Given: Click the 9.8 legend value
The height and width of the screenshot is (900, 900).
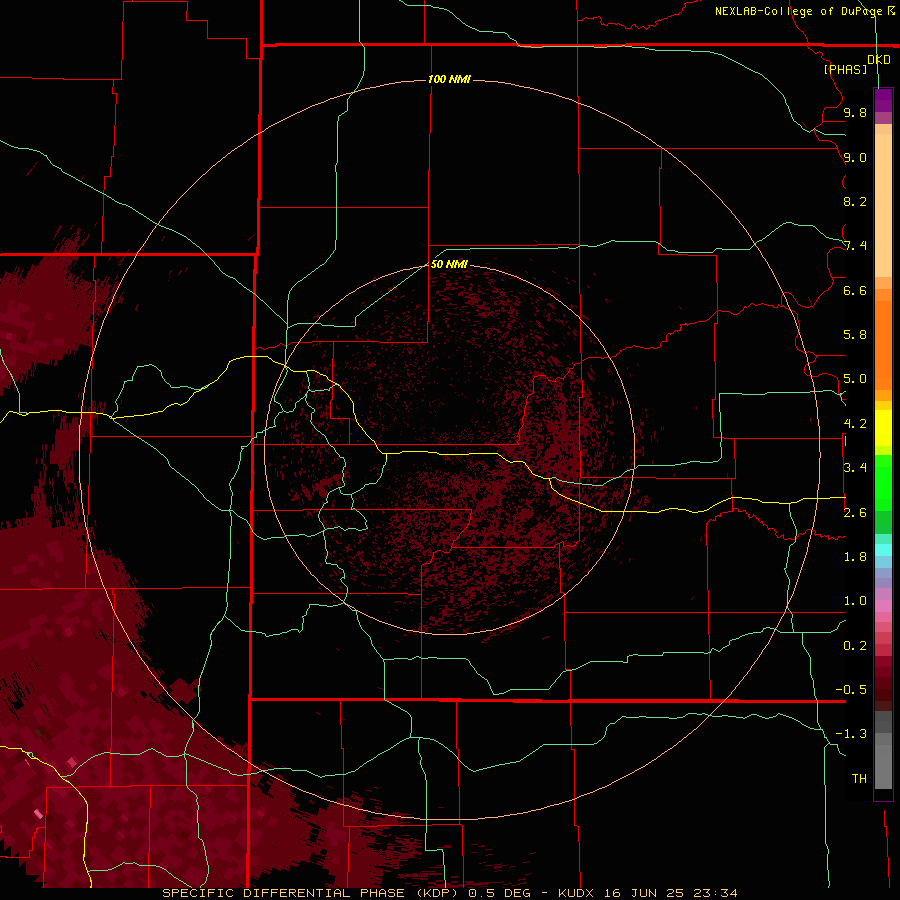Looking at the screenshot, I should [855, 112].
